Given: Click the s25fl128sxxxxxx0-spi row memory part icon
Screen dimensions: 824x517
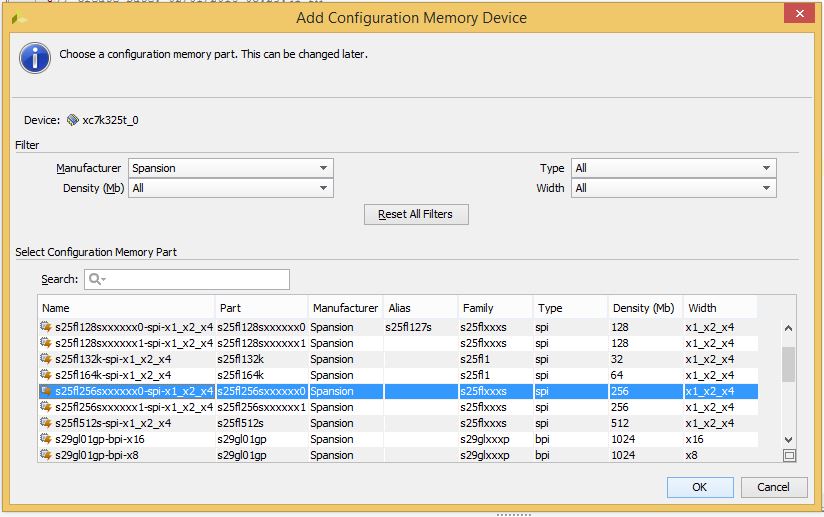Looking at the screenshot, I should (46, 327).
